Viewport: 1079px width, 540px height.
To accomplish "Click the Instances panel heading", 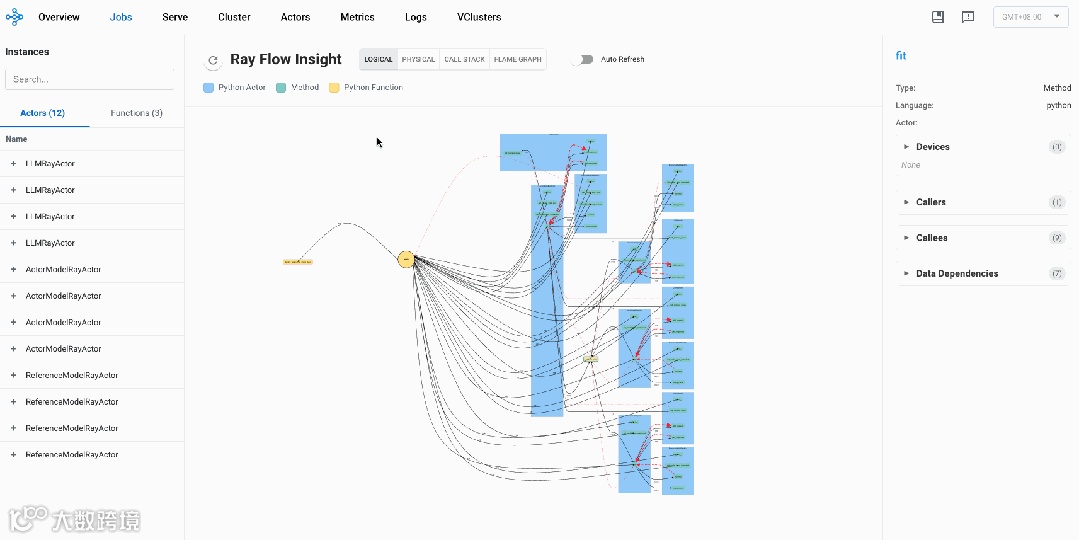I will coord(28,52).
